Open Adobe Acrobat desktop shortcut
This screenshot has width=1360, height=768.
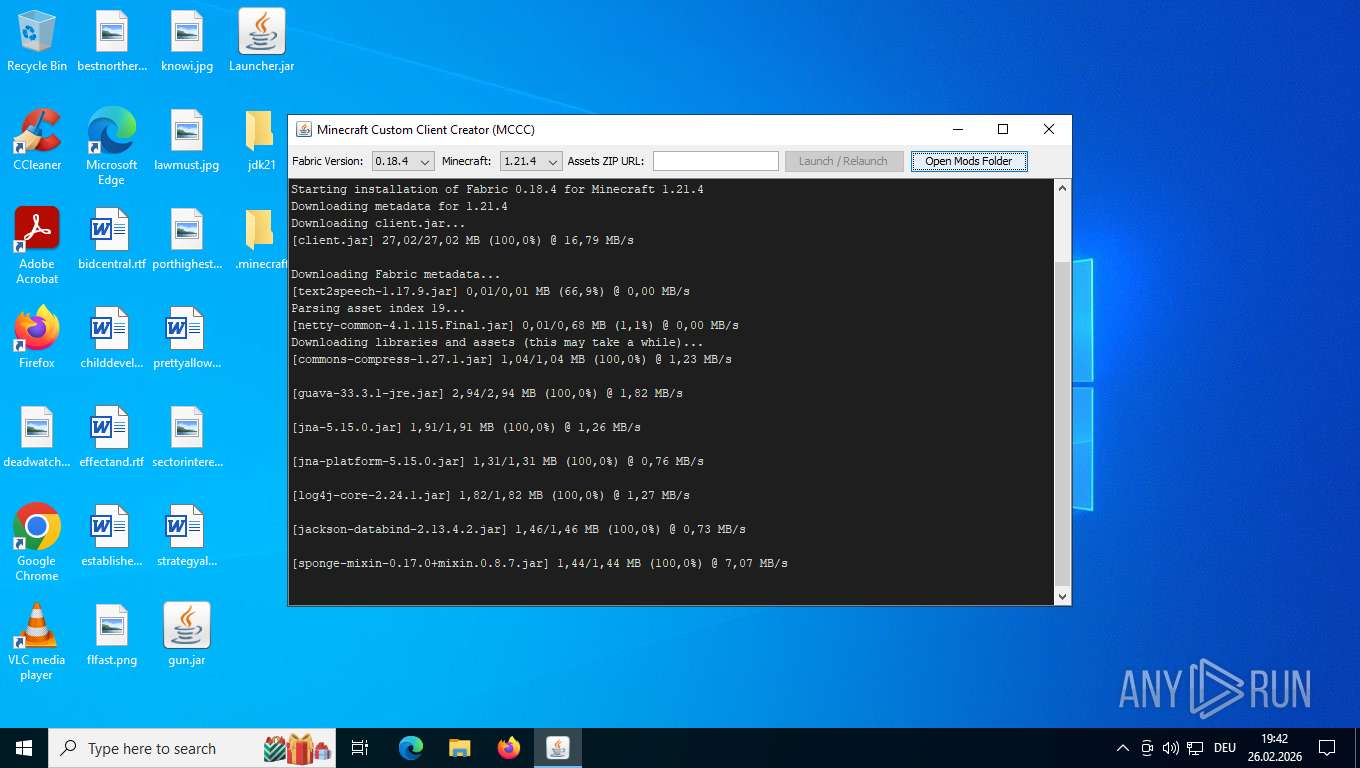click(x=37, y=245)
